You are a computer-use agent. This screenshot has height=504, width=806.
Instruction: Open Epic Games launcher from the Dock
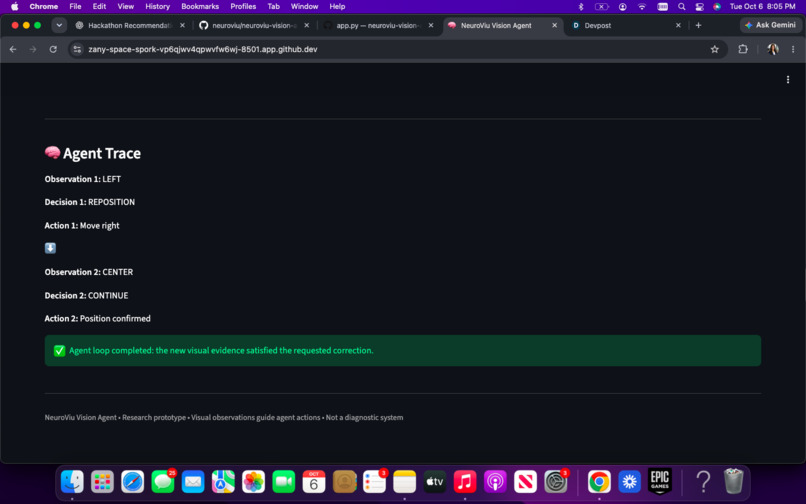click(x=660, y=482)
